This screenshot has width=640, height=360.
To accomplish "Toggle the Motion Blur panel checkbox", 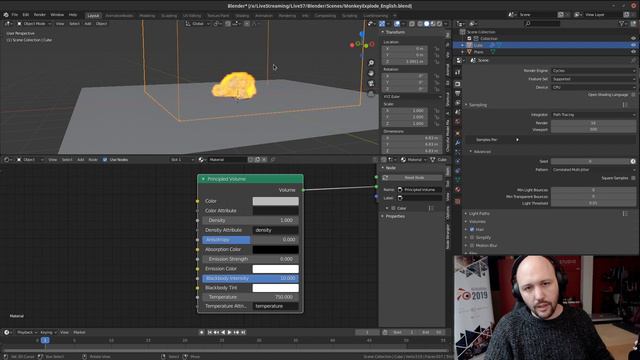I will coord(472,245).
